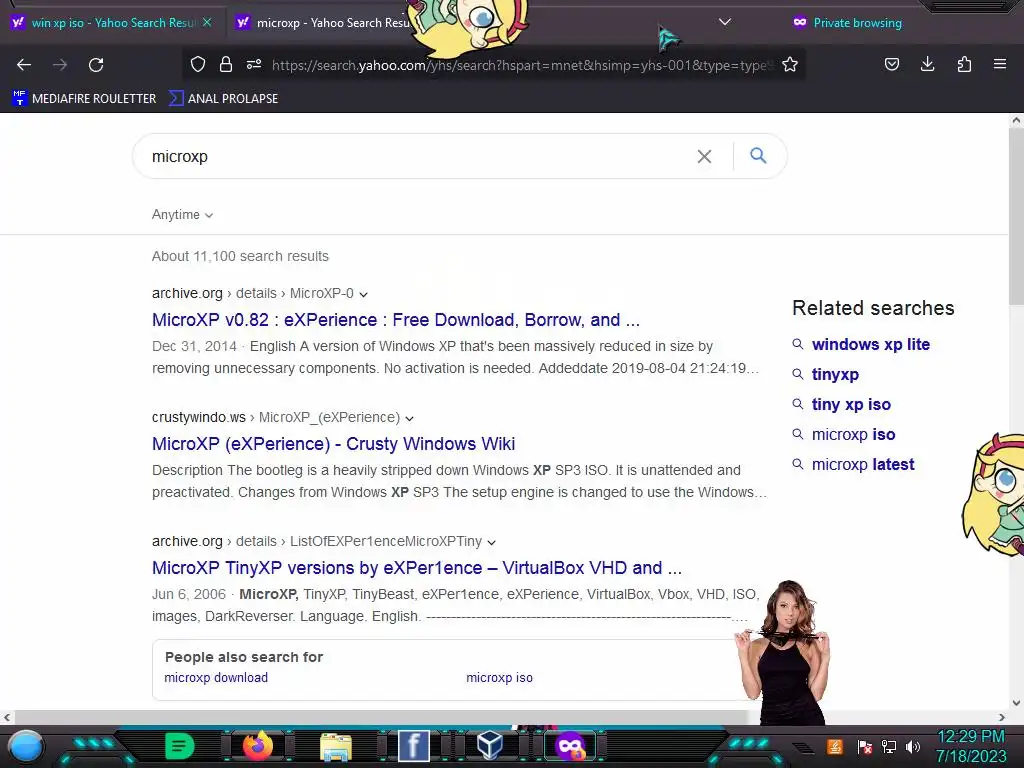Open Facebook icon in the taskbar
The image size is (1024, 768).
point(414,746)
